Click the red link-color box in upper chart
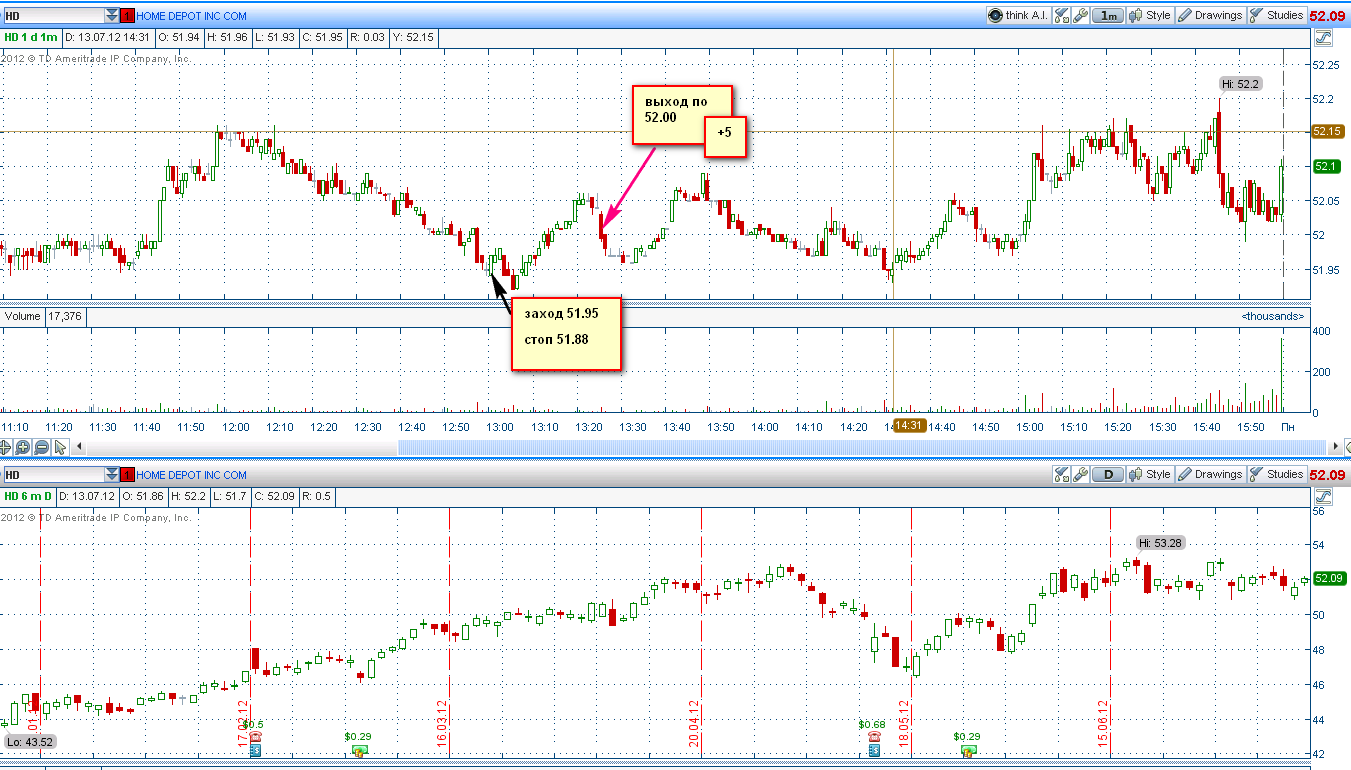 pyautogui.click(x=127, y=16)
